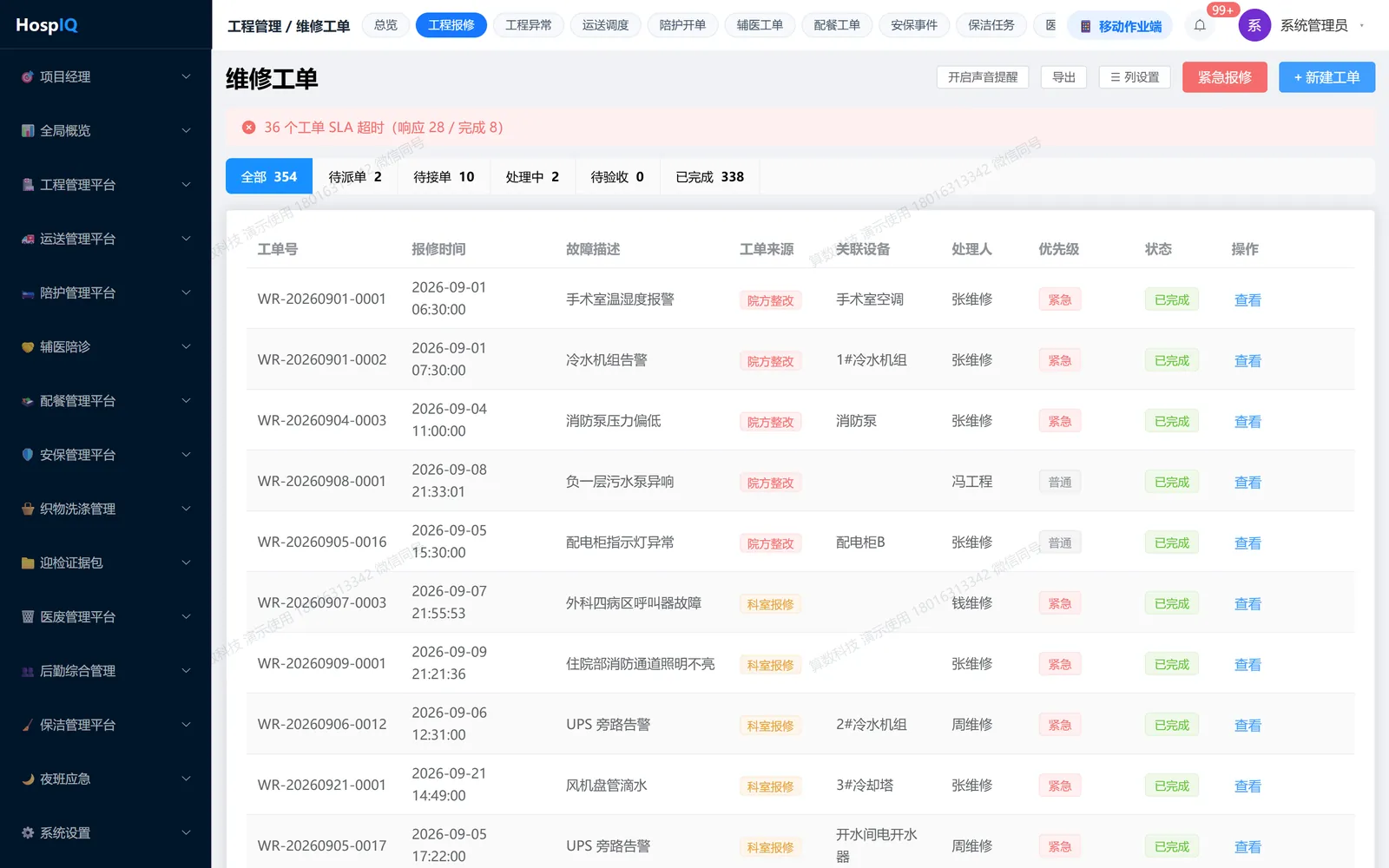The image size is (1389, 868).
Task: Click the 全局概览 sidebar icon
Action: pos(28,130)
